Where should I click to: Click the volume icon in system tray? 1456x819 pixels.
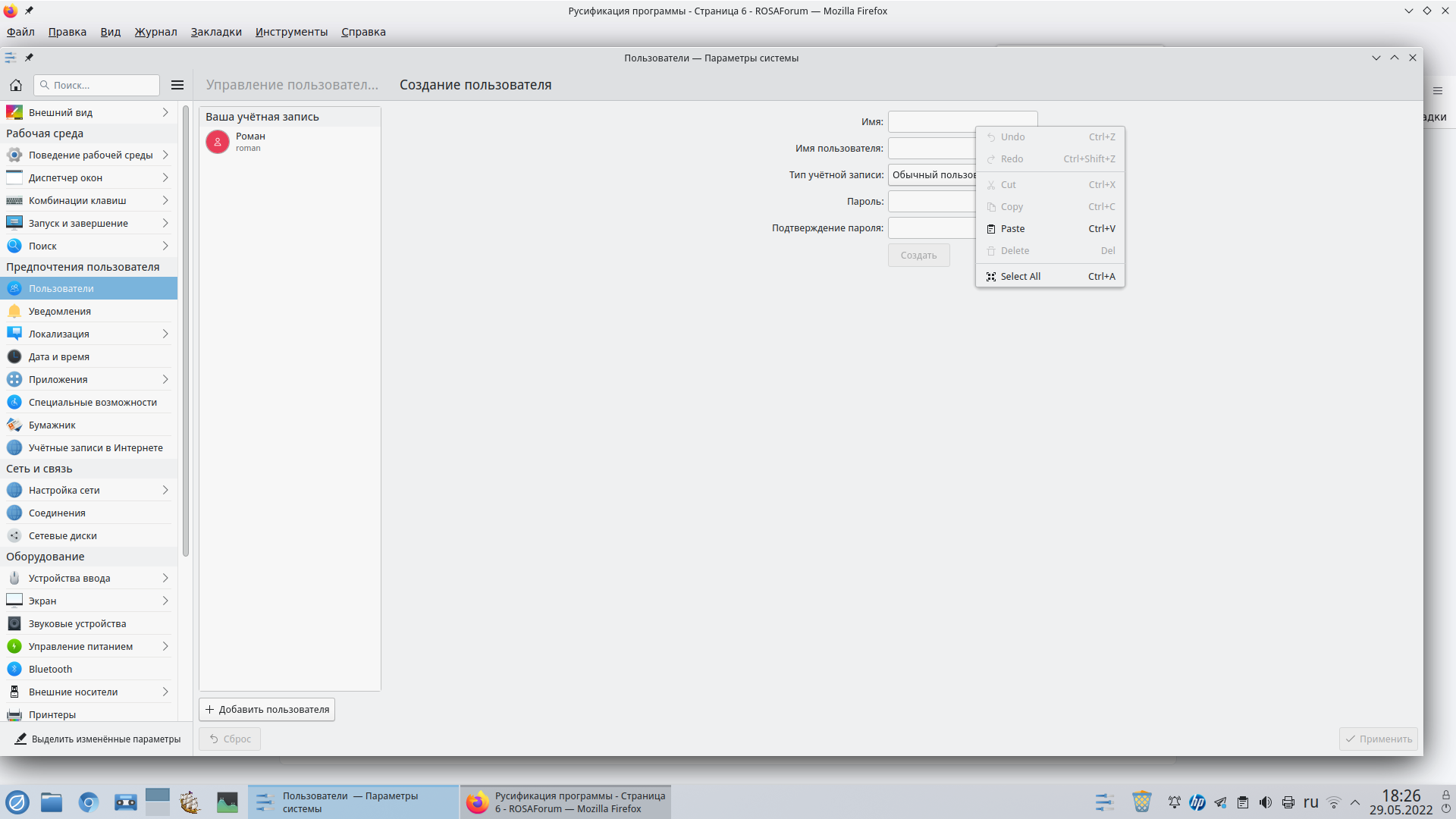tap(1266, 802)
